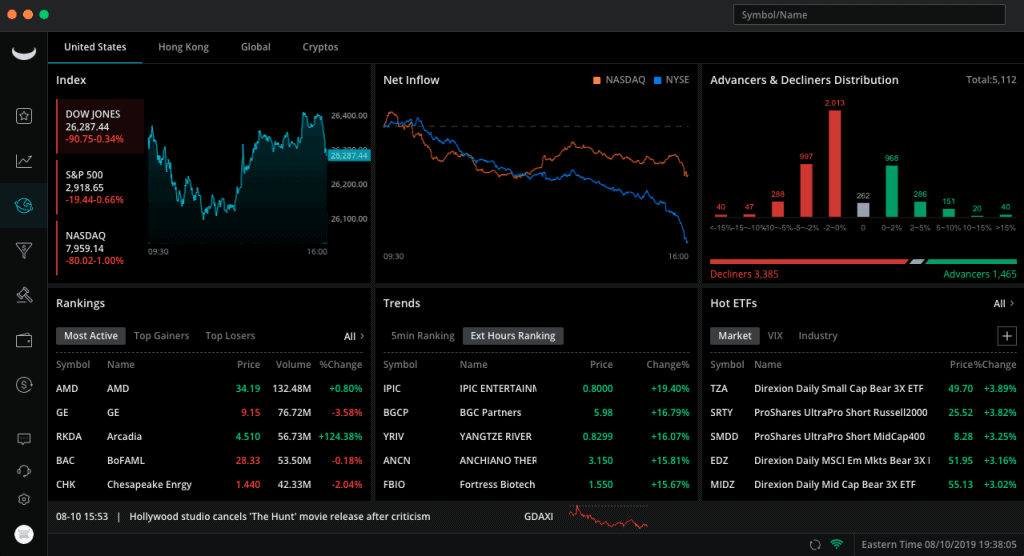Click the Total:5,112 label
1024x556 pixels.
(991, 80)
